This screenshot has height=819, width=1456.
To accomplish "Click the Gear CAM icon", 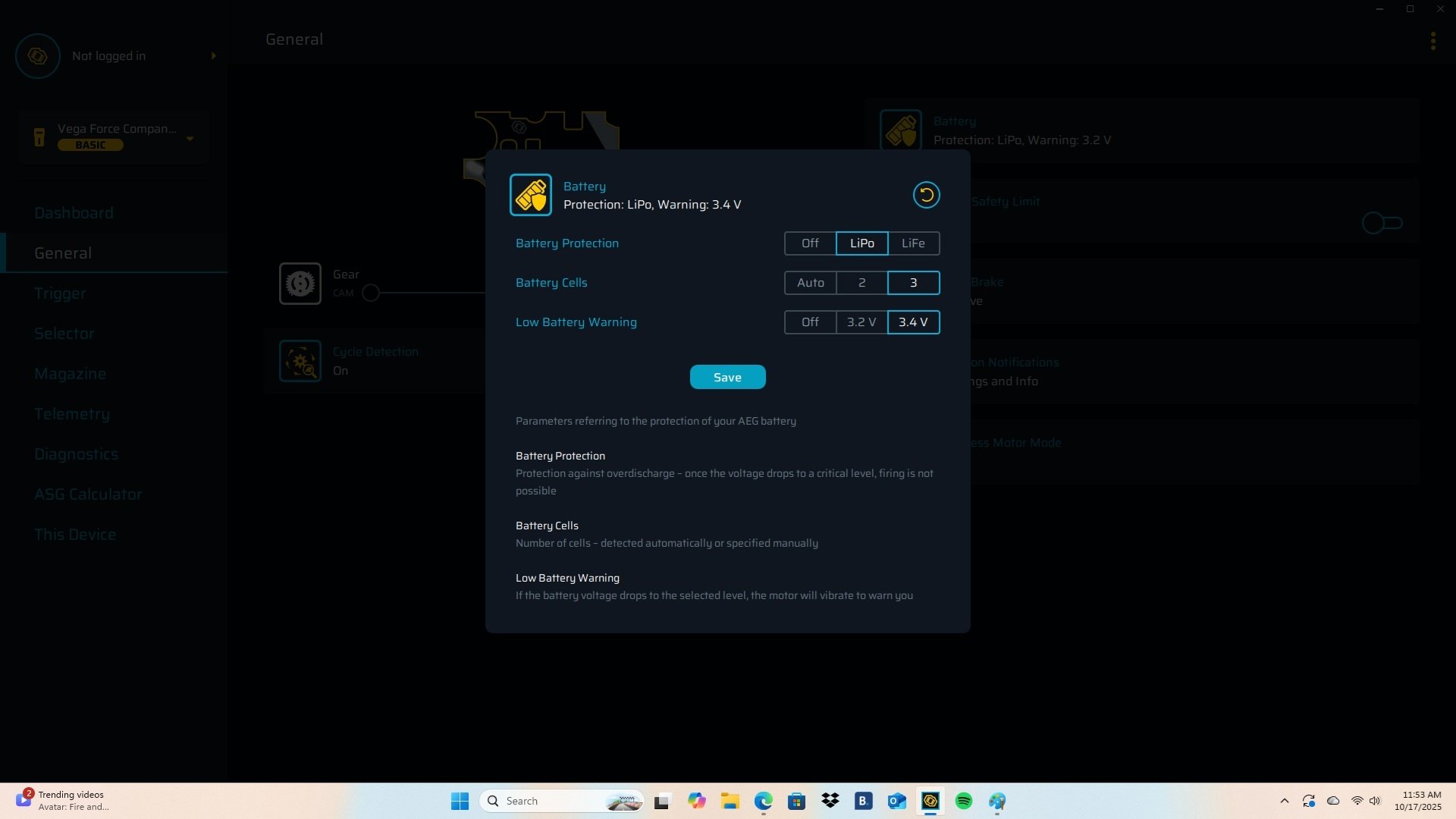I will (x=300, y=284).
